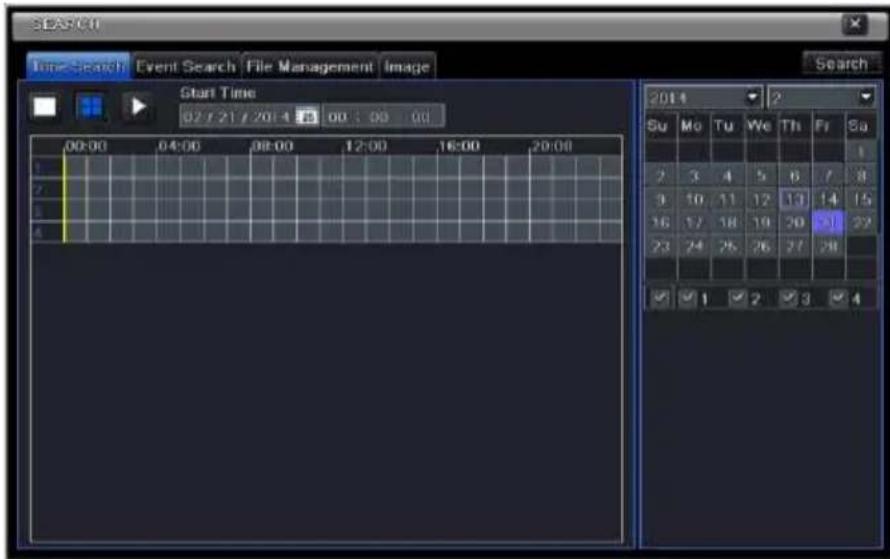Click the 12:00 mark on the timeline
The width and height of the screenshot is (890, 559).
(366, 146)
